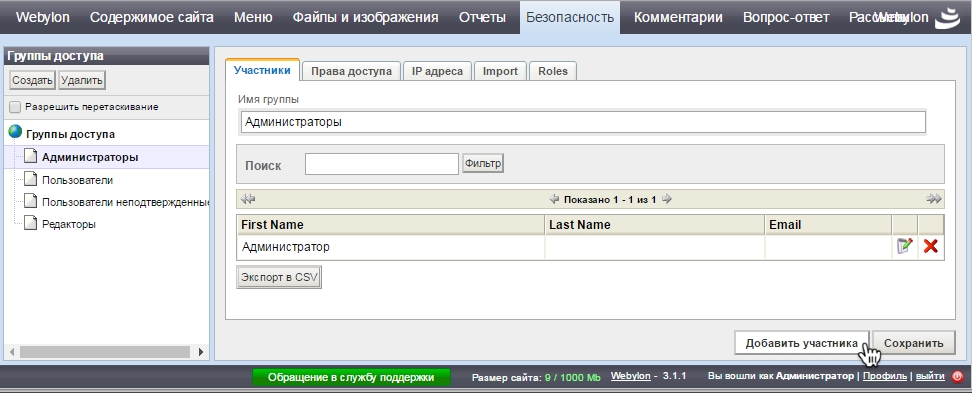The width and height of the screenshot is (972, 393).
Task: Click the red delete X for Администратор
Action: click(930, 246)
